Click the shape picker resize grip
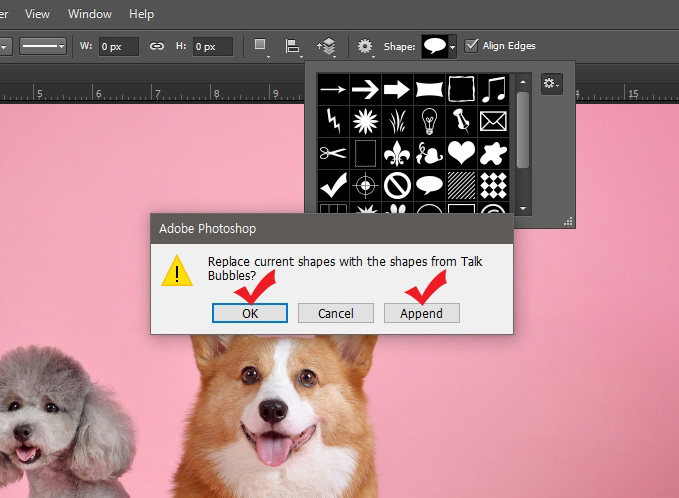679x498 pixels. [x=568, y=221]
